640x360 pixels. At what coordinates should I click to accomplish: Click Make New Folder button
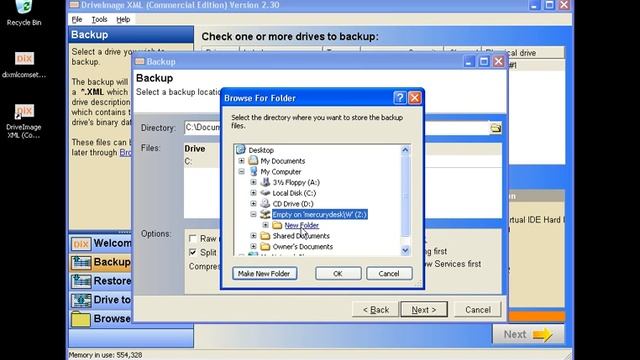[264, 273]
